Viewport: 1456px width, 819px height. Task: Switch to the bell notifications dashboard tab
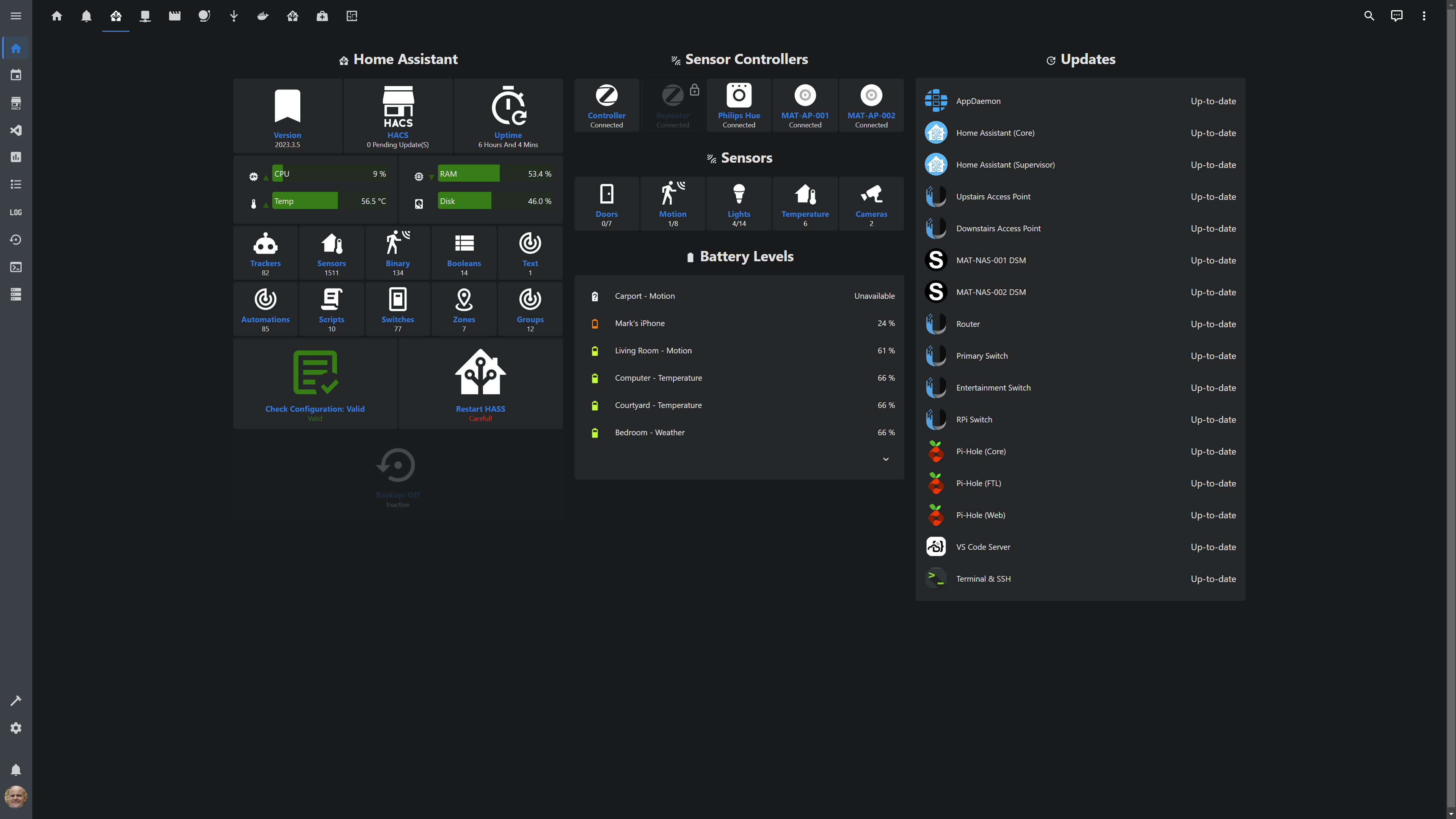pos(86,16)
